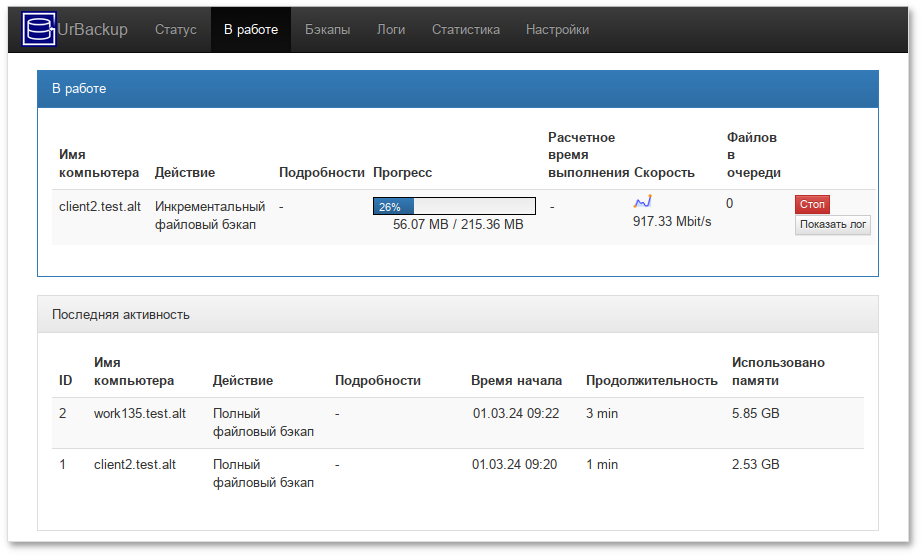Open the Настройки tab
This screenshot has height=556, width=922.
[557, 29]
